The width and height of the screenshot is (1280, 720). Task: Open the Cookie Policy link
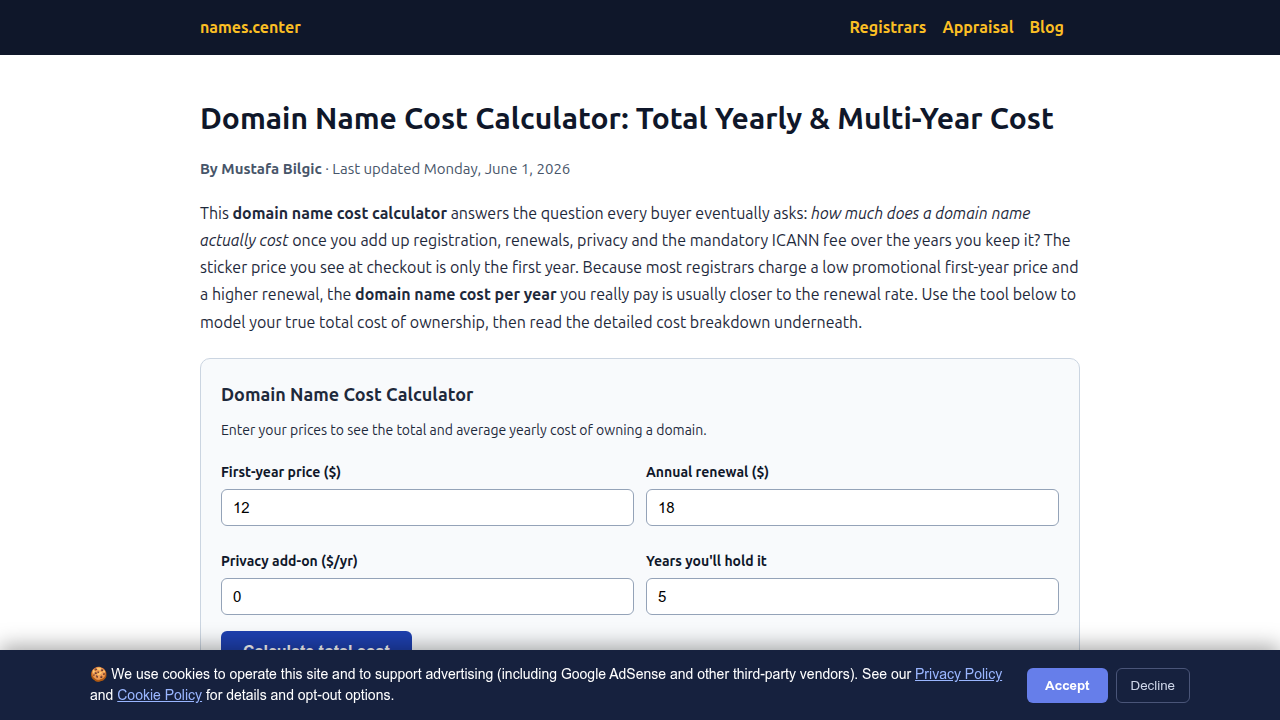[159, 695]
